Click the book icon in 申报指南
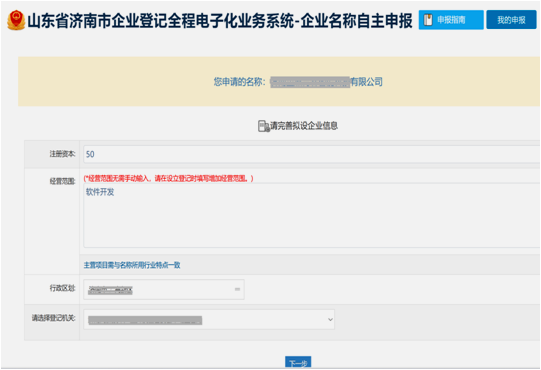 (428, 20)
